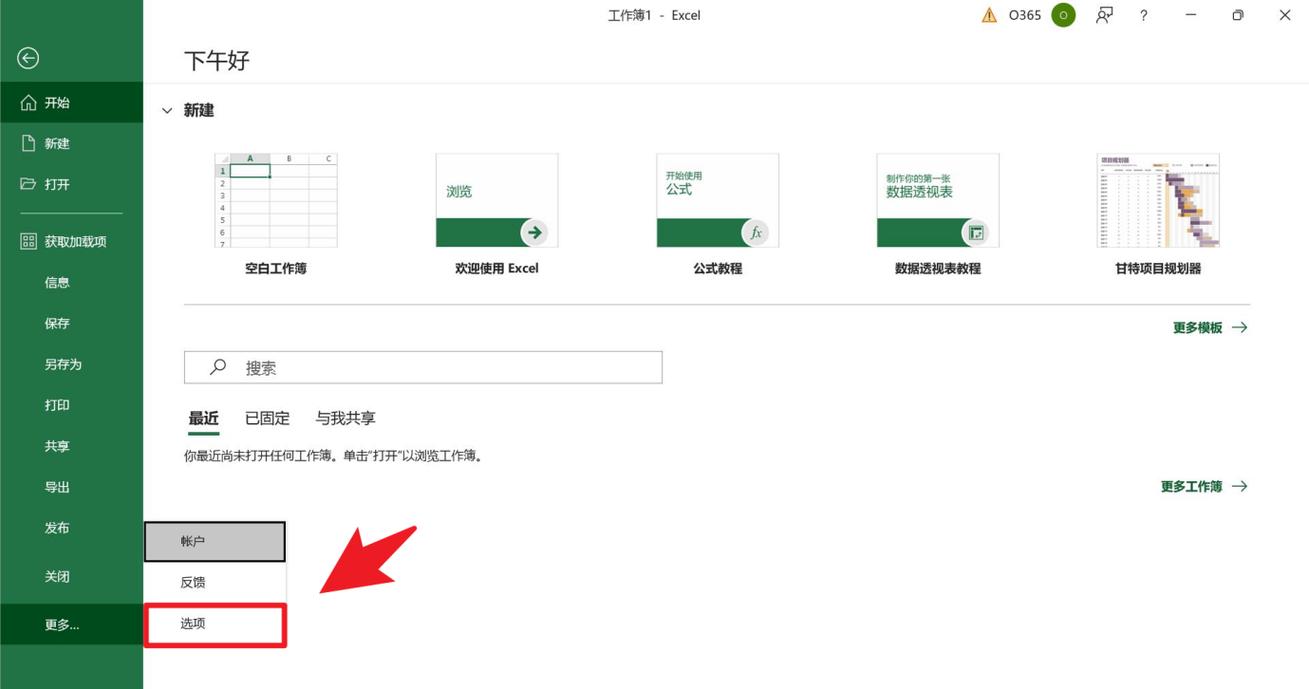The image size is (1309, 689).
Task: Open 获取加载项 to browse add-ins
Action: coord(71,241)
